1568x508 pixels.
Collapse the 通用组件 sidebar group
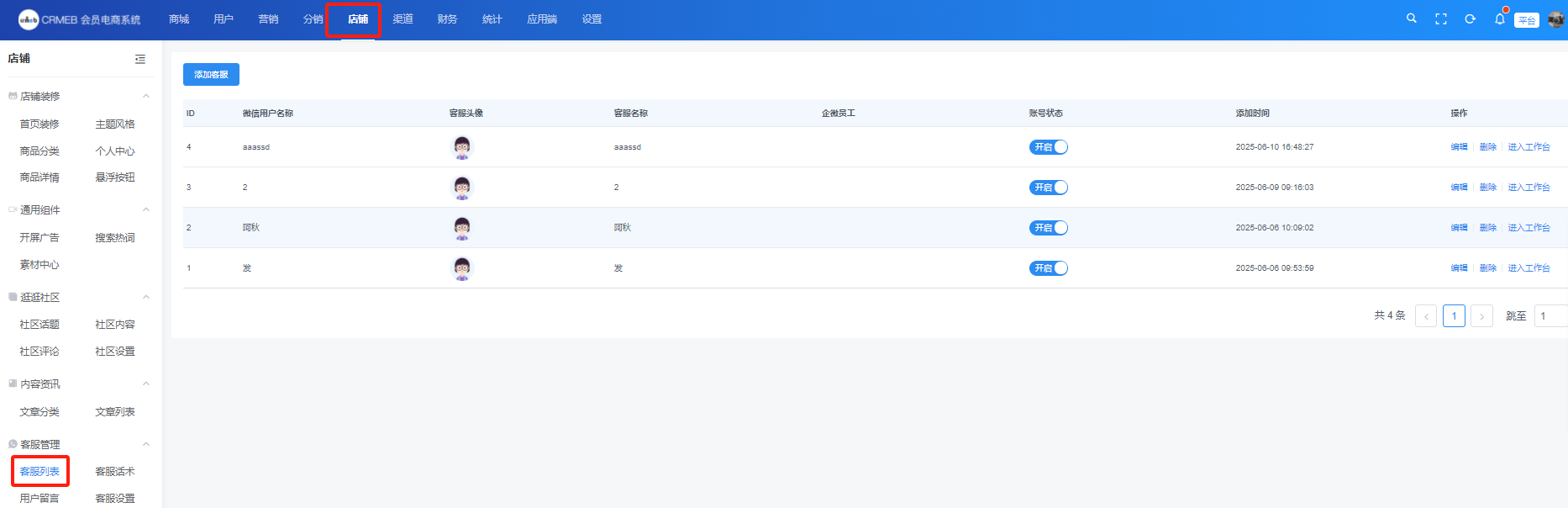click(146, 210)
